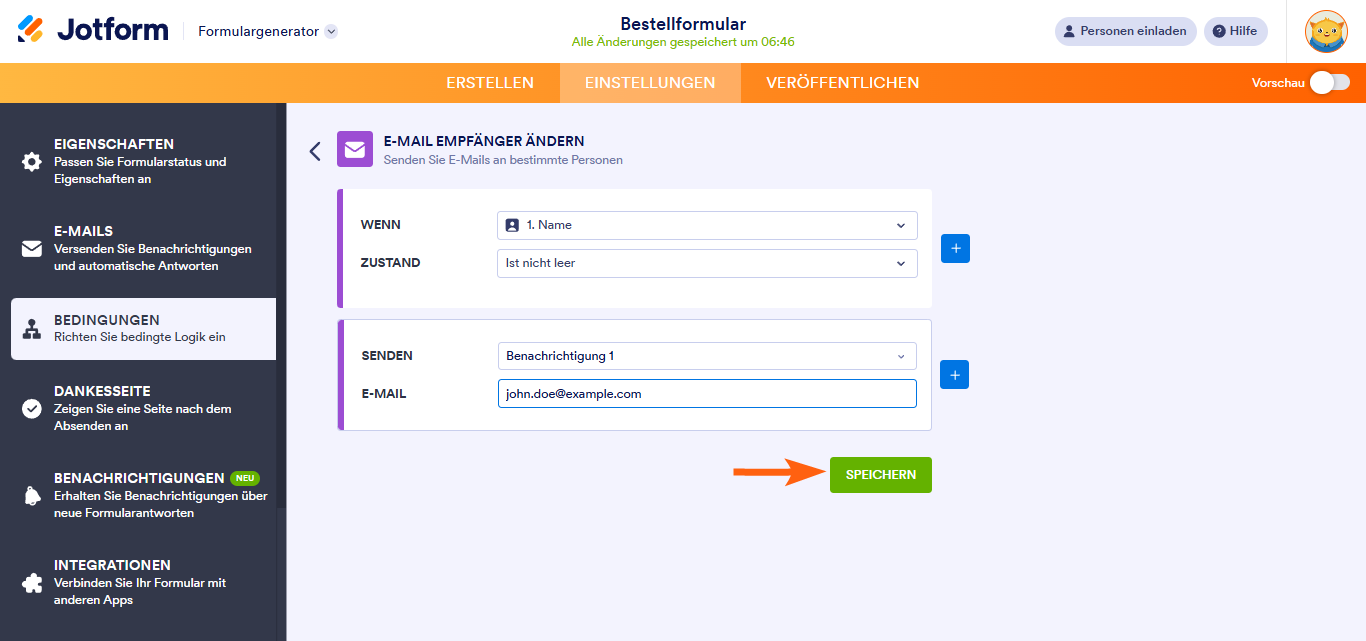Add another condition with plus beside WENN

[955, 248]
